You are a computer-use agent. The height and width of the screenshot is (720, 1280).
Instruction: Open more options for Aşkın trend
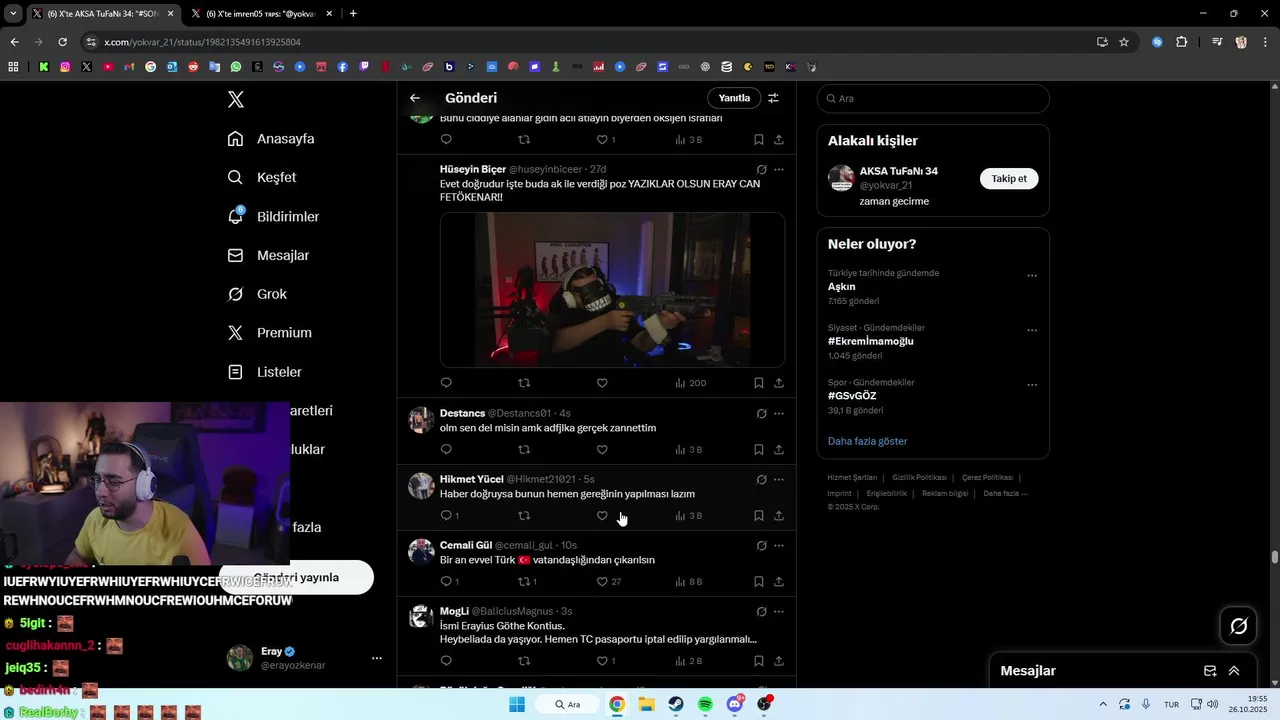click(x=1032, y=276)
